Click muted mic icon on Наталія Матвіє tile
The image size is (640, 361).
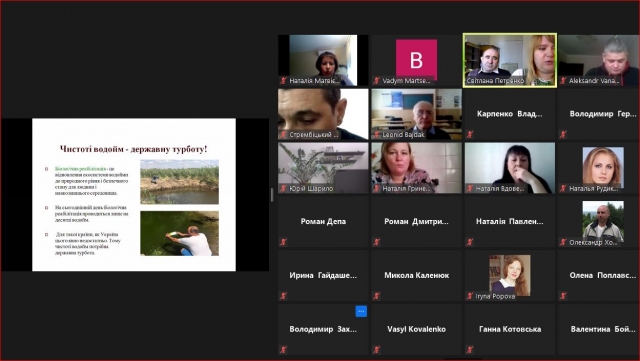[x=283, y=80]
